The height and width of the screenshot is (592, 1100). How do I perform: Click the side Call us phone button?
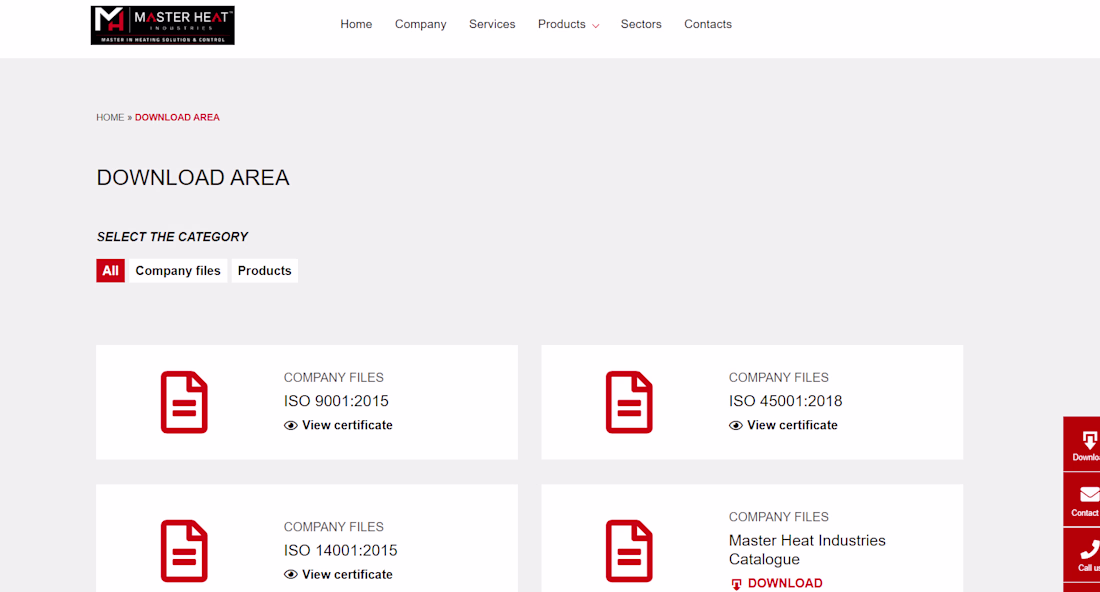[x=1082, y=555]
